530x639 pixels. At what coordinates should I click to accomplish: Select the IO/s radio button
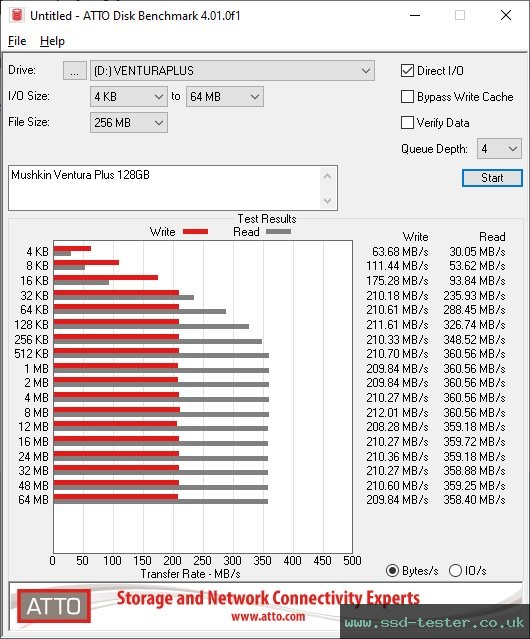455,571
